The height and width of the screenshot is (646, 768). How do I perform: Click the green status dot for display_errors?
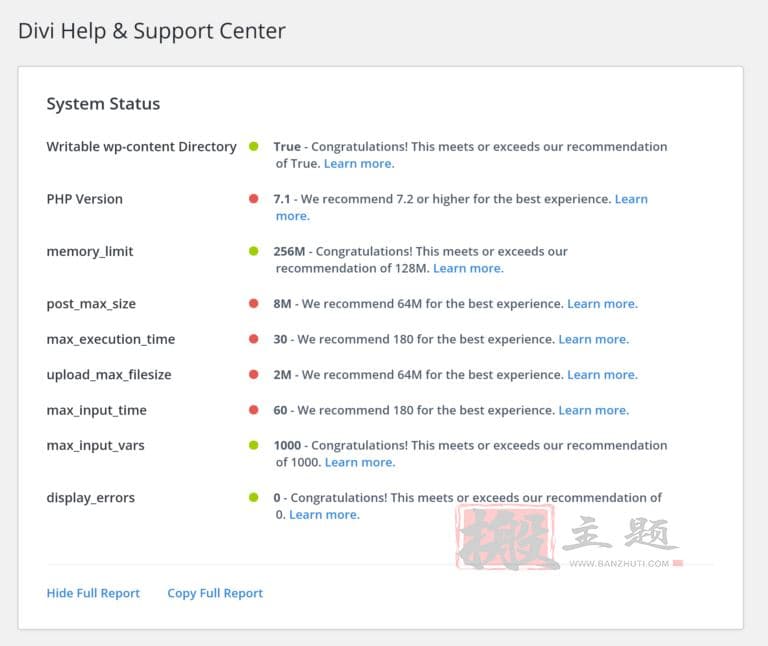coord(253,497)
